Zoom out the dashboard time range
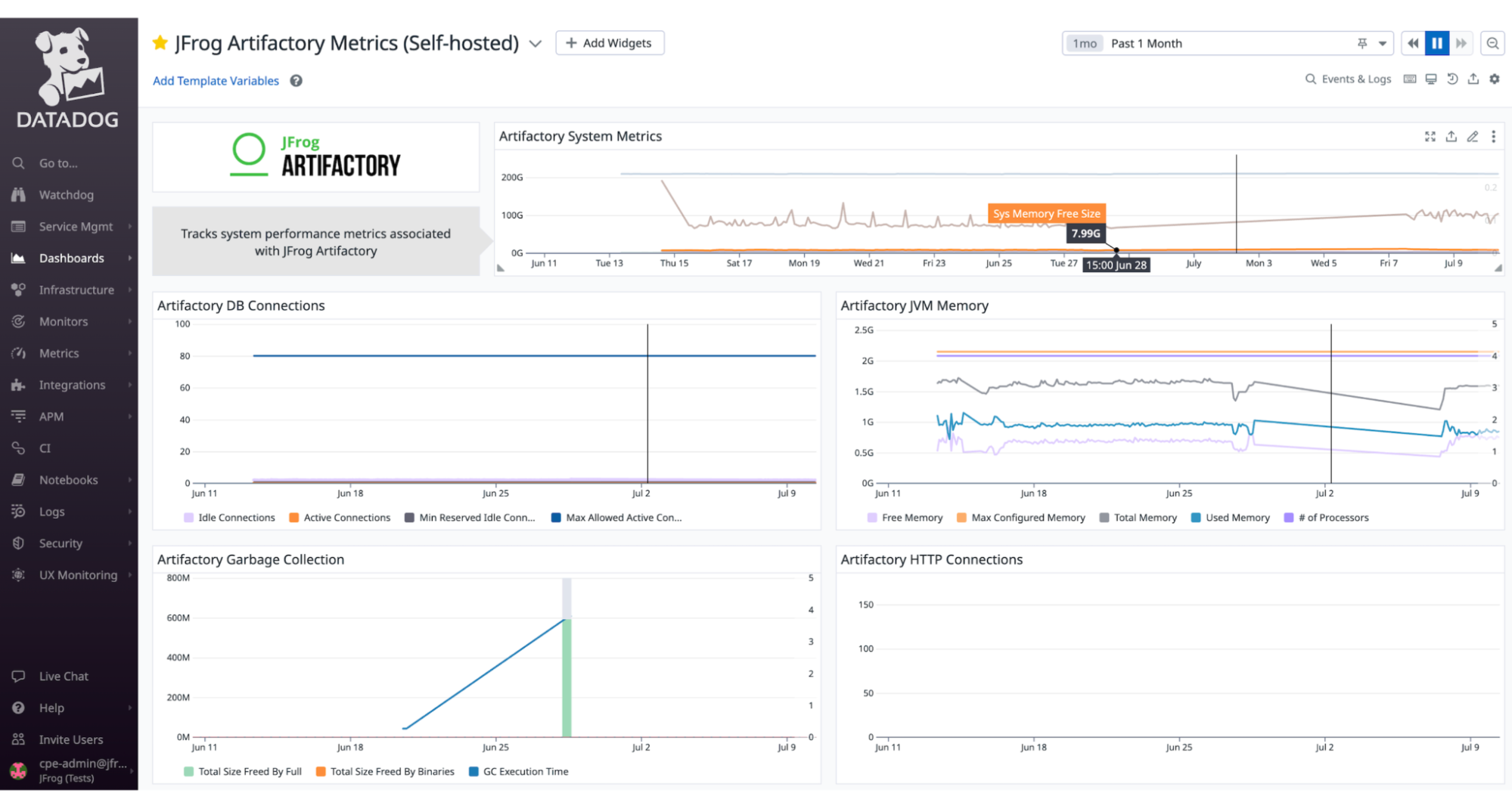The image size is (1512, 793). click(1492, 43)
